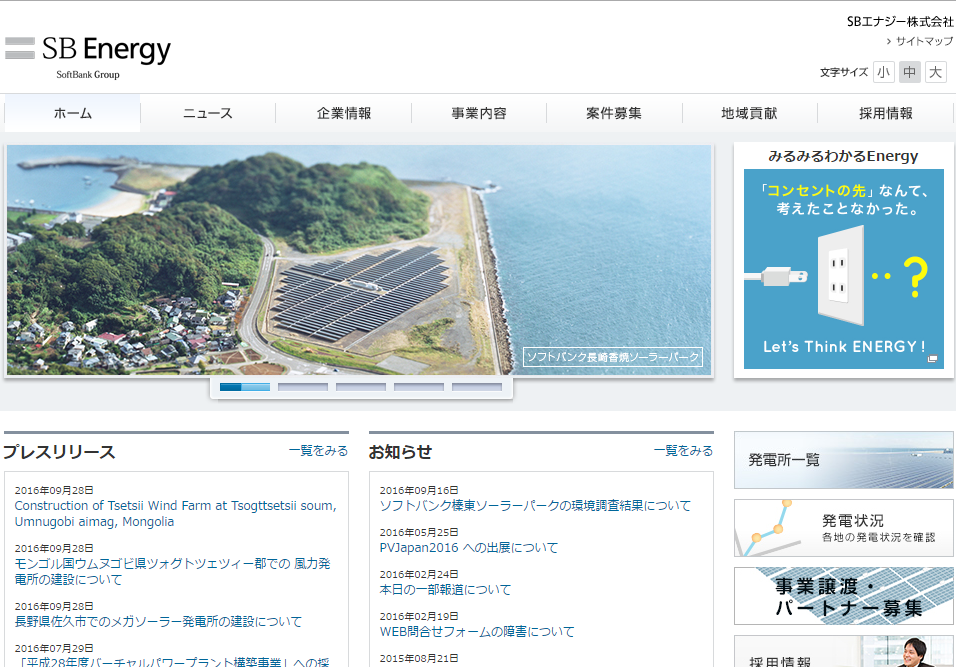
Task: Set font size to 中
Action: pos(910,73)
